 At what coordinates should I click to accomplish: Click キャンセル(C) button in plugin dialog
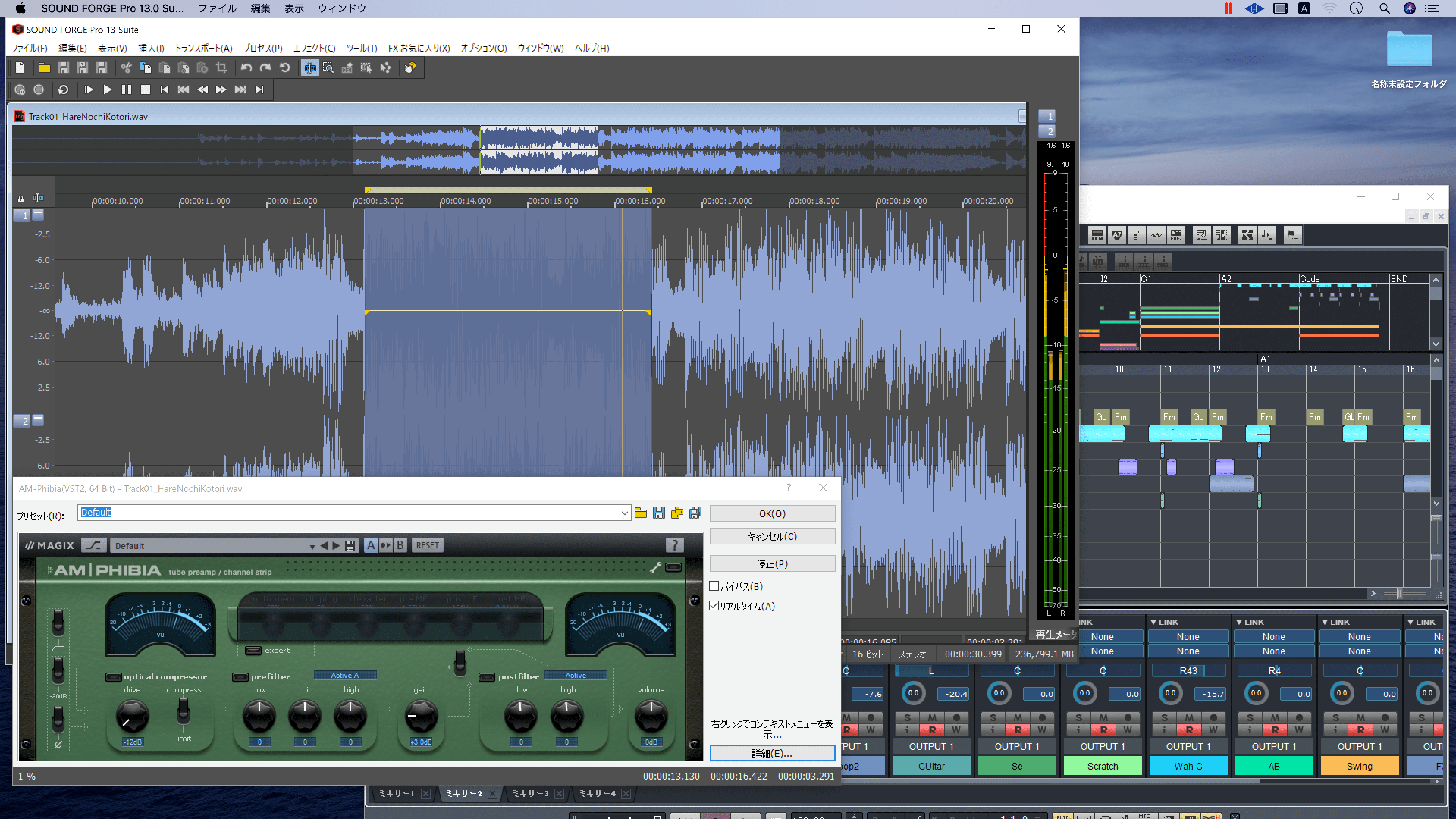[772, 536]
